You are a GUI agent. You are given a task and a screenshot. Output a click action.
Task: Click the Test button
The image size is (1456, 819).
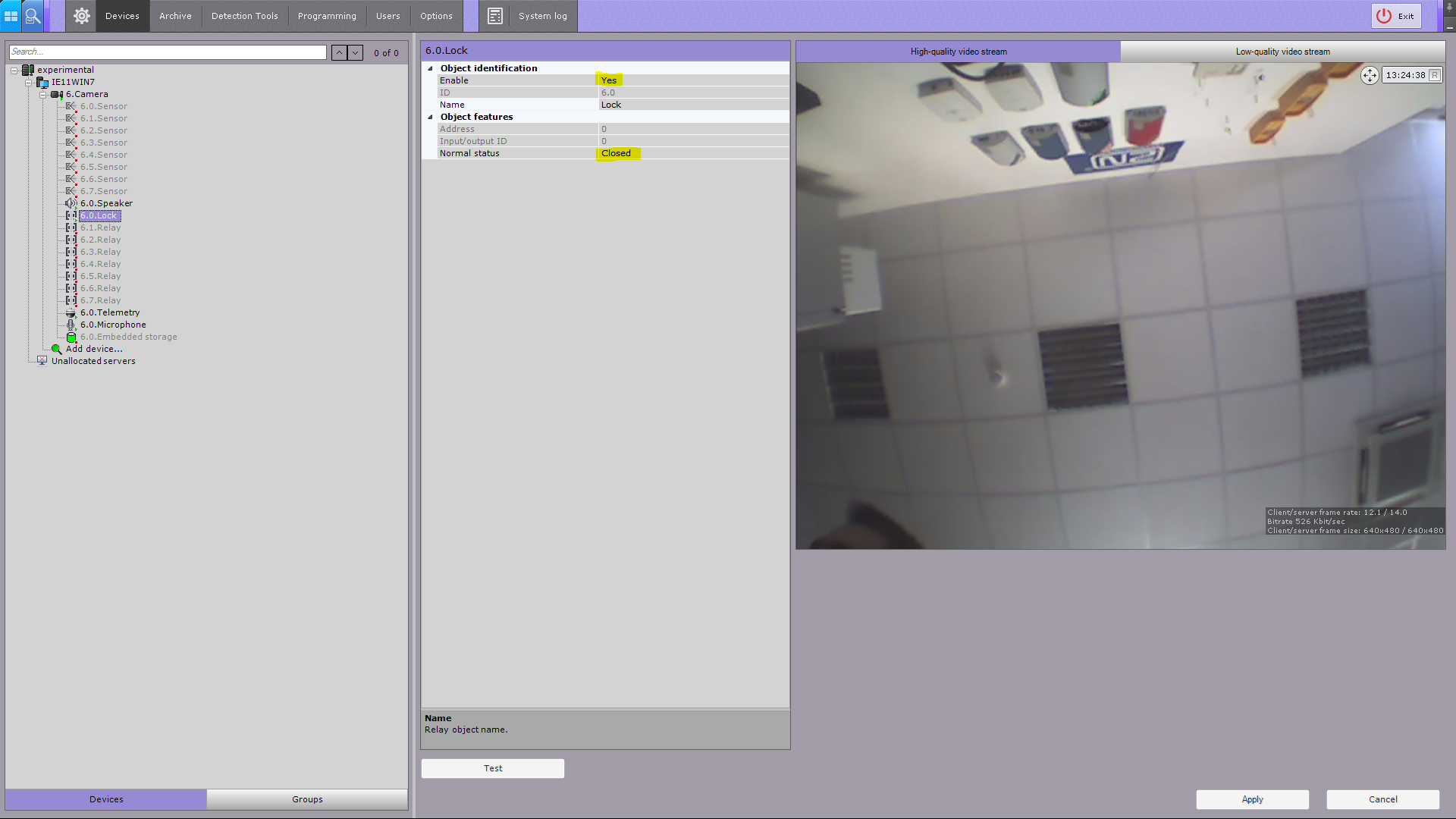[x=493, y=768]
